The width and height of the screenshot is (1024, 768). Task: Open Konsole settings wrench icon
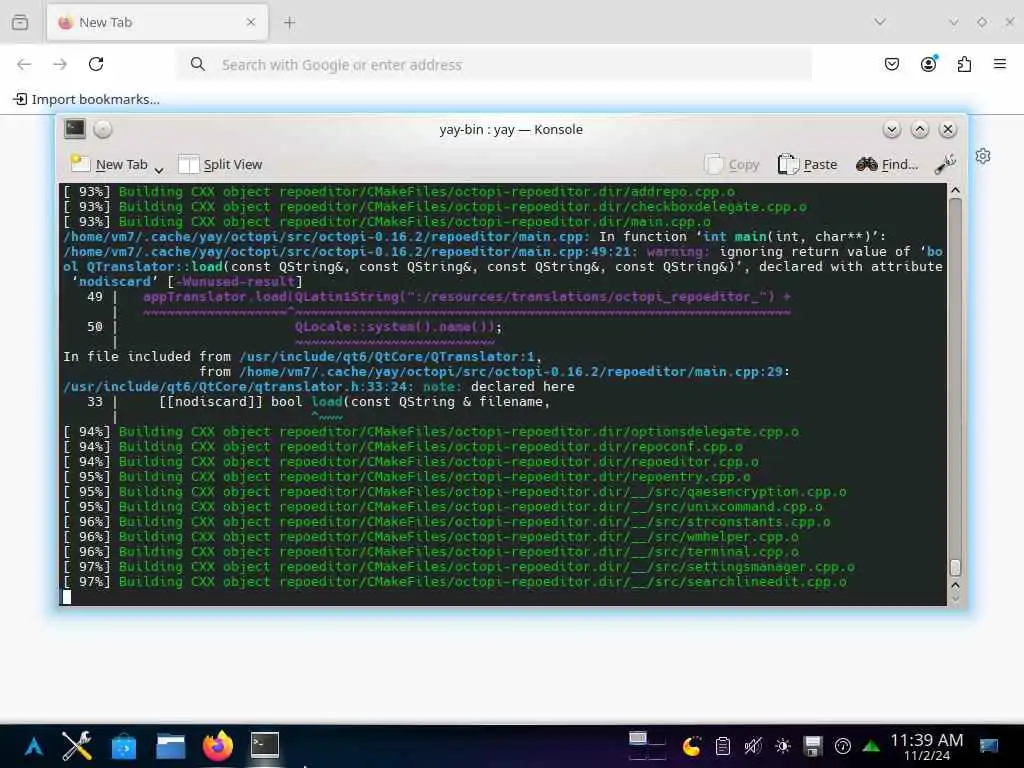tap(945, 164)
